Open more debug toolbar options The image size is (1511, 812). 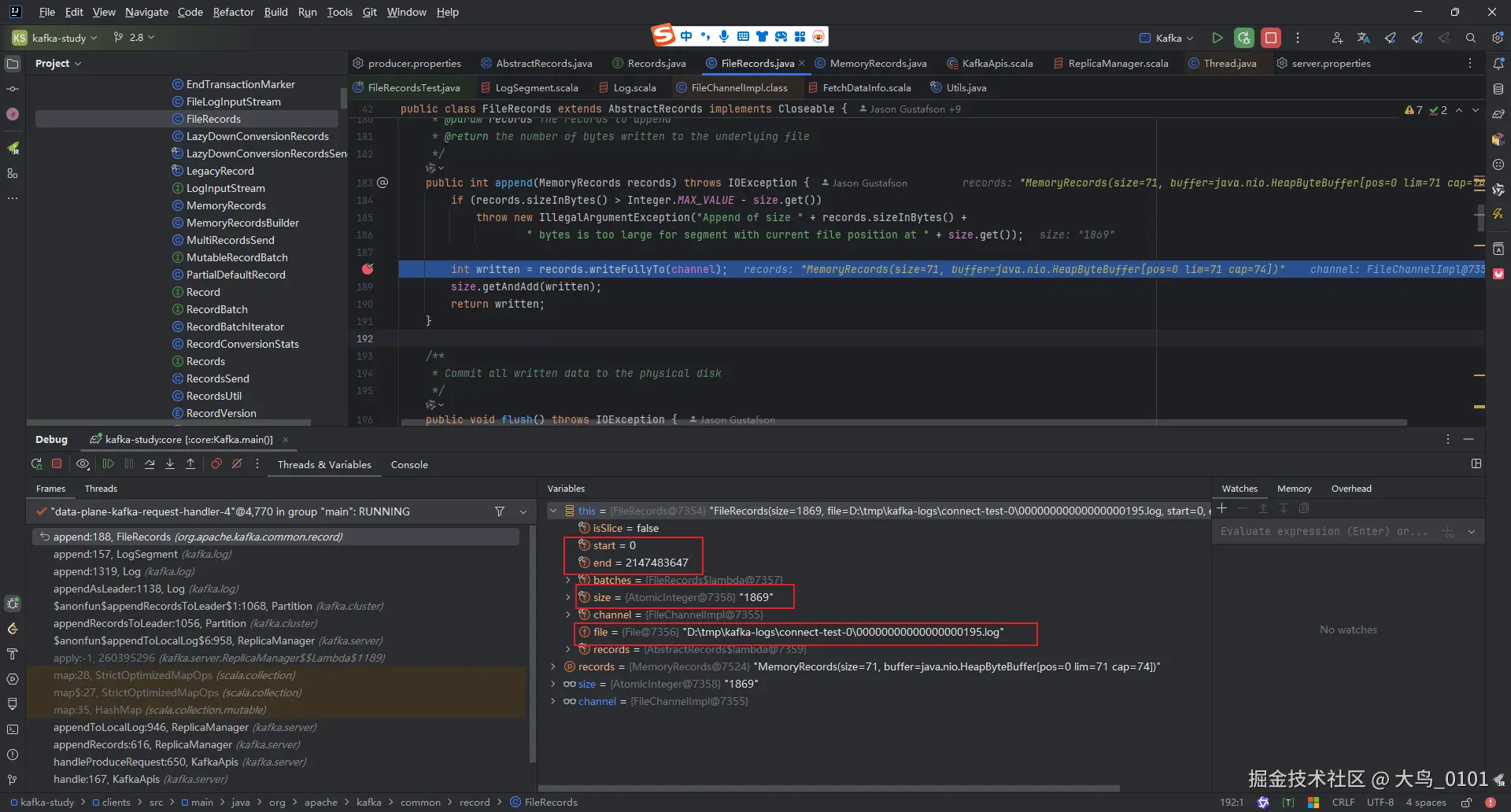pyautogui.click(x=257, y=464)
